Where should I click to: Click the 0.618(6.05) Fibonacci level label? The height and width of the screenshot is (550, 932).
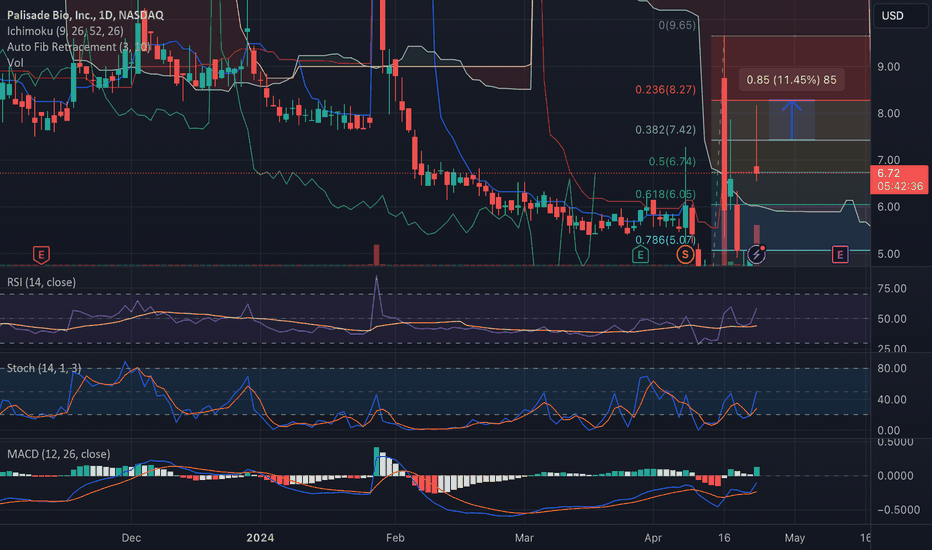pyautogui.click(x=665, y=194)
